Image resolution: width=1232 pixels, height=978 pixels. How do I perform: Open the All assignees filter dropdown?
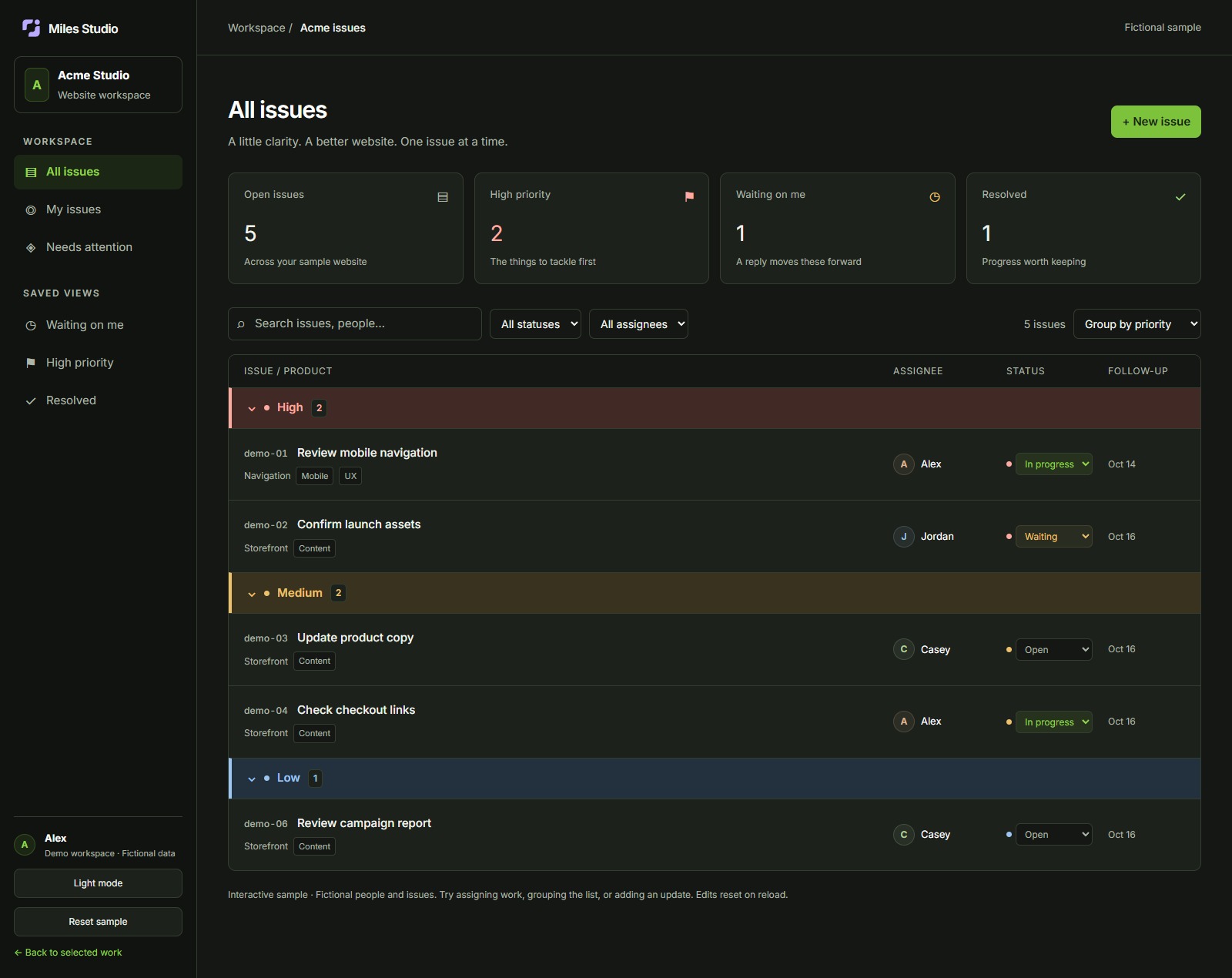(x=638, y=324)
